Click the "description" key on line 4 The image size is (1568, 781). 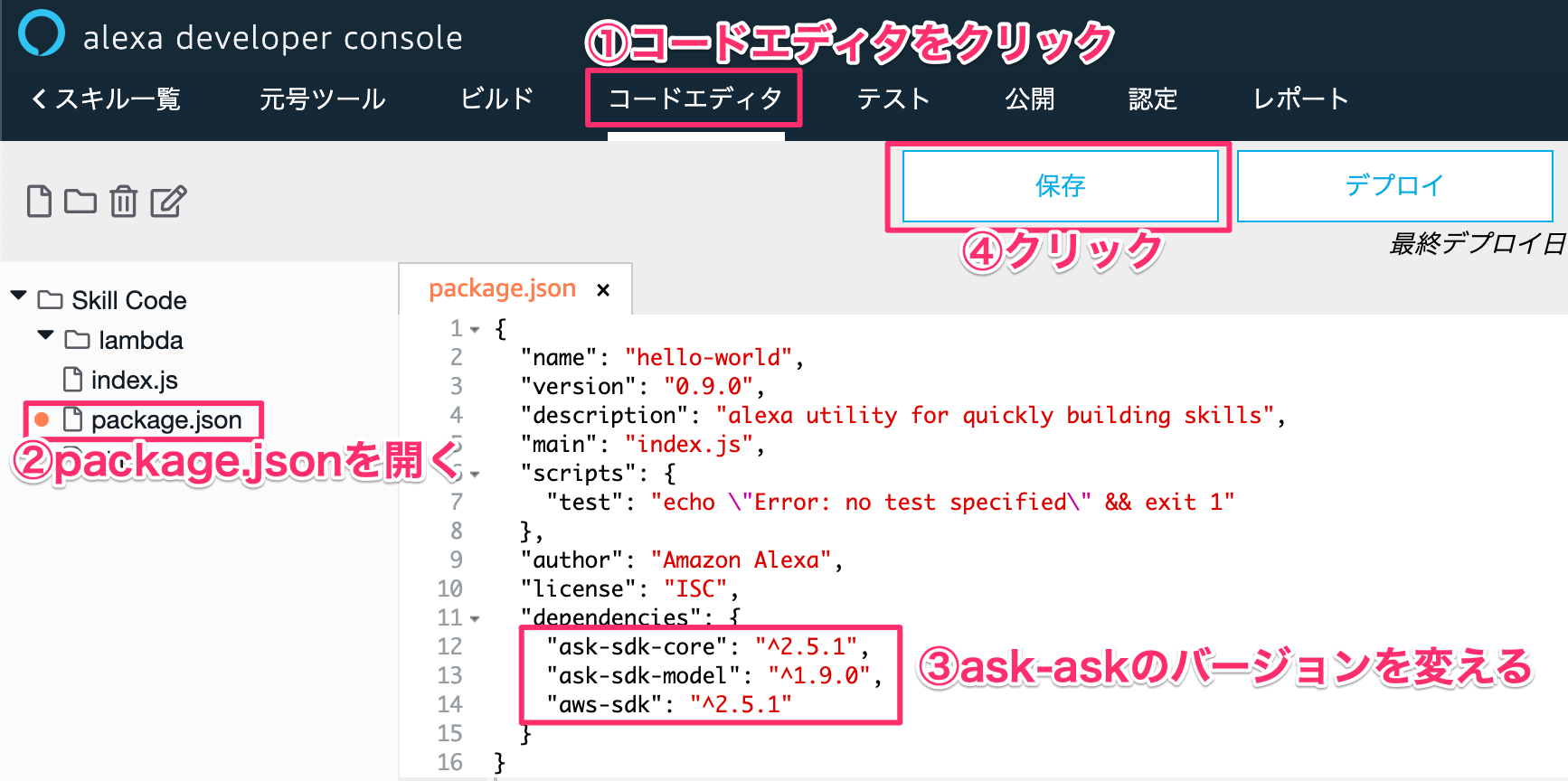coord(604,416)
